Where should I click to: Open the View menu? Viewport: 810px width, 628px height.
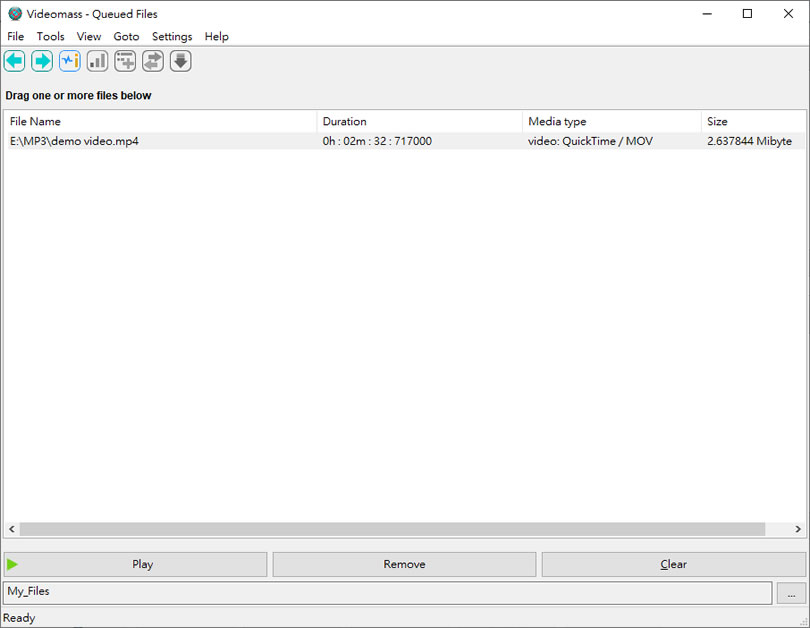click(89, 36)
